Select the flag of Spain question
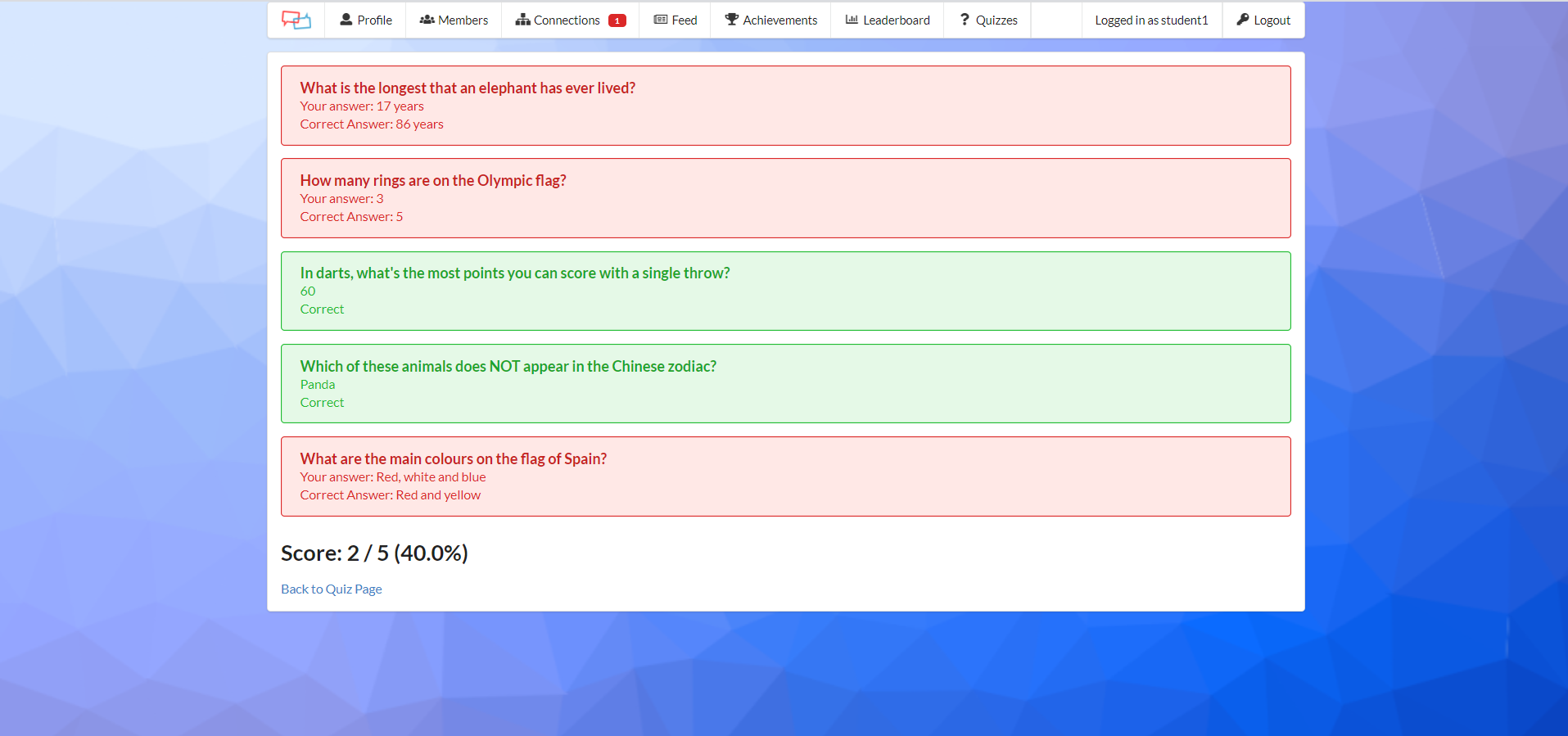 point(454,458)
